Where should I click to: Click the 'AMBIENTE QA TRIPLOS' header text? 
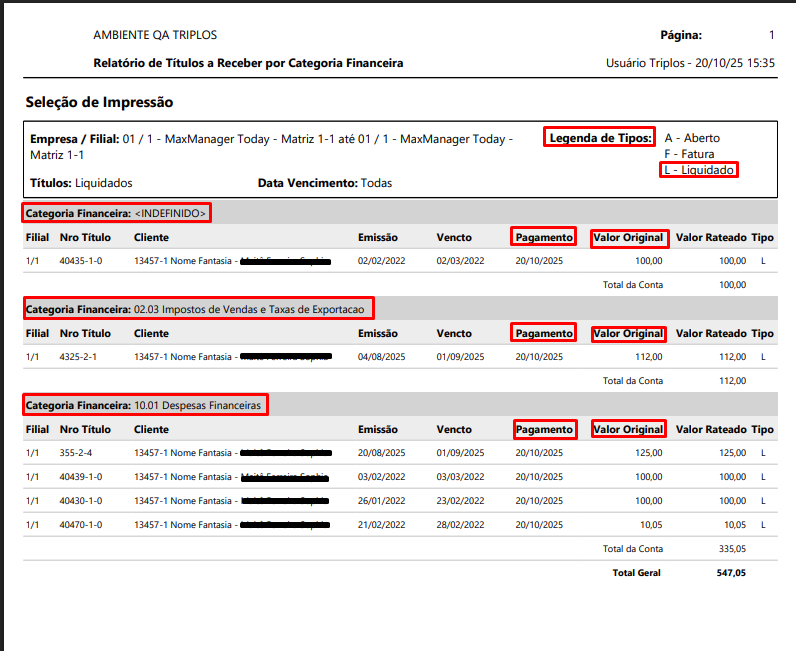click(x=155, y=35)
